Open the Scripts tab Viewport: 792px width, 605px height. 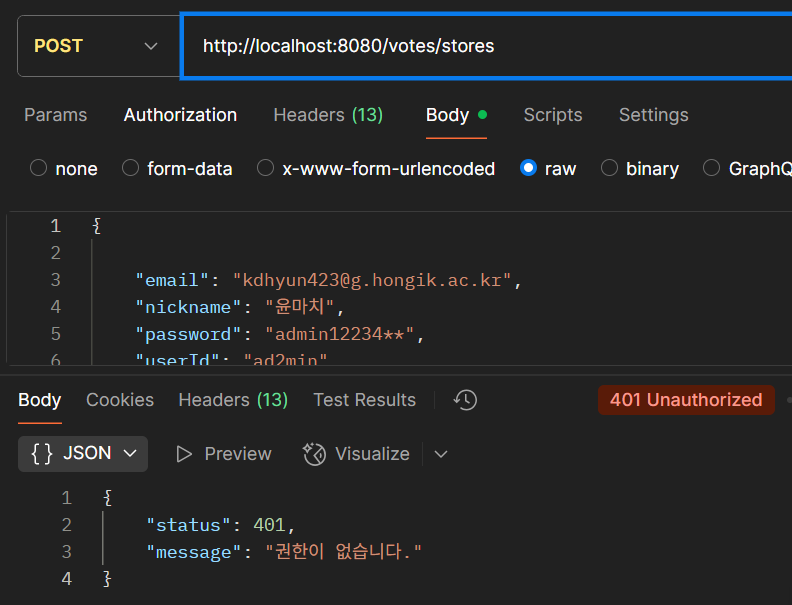coord(553,115)
